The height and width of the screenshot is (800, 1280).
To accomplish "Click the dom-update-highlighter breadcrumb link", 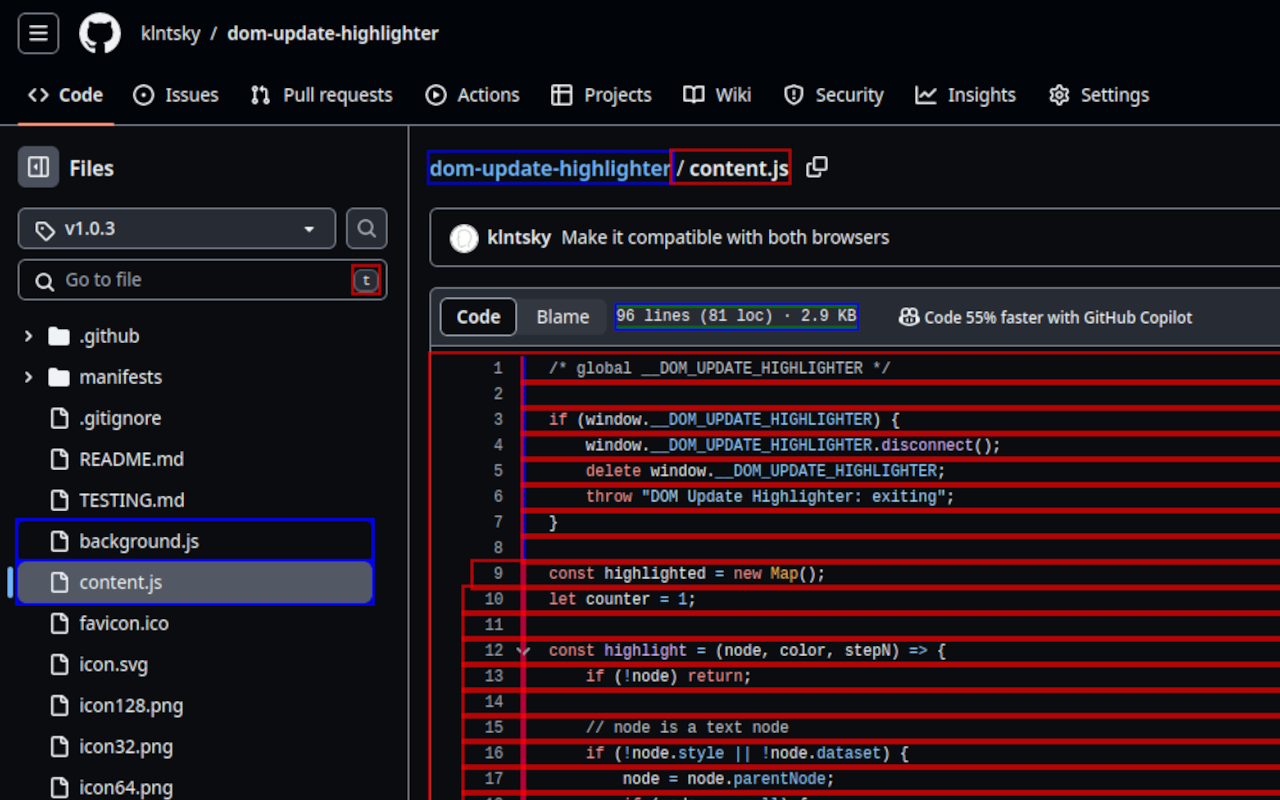I will [x=548, y=168].
